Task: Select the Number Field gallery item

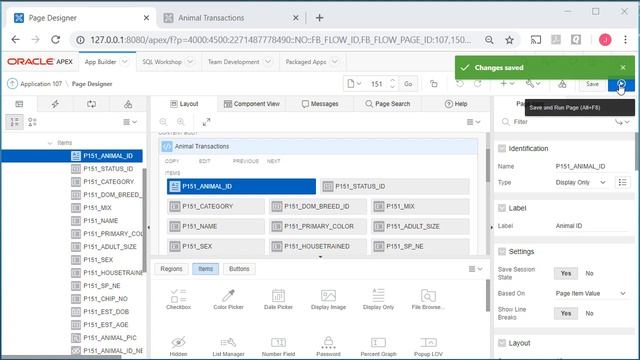Action: click(x=278, y=347)
